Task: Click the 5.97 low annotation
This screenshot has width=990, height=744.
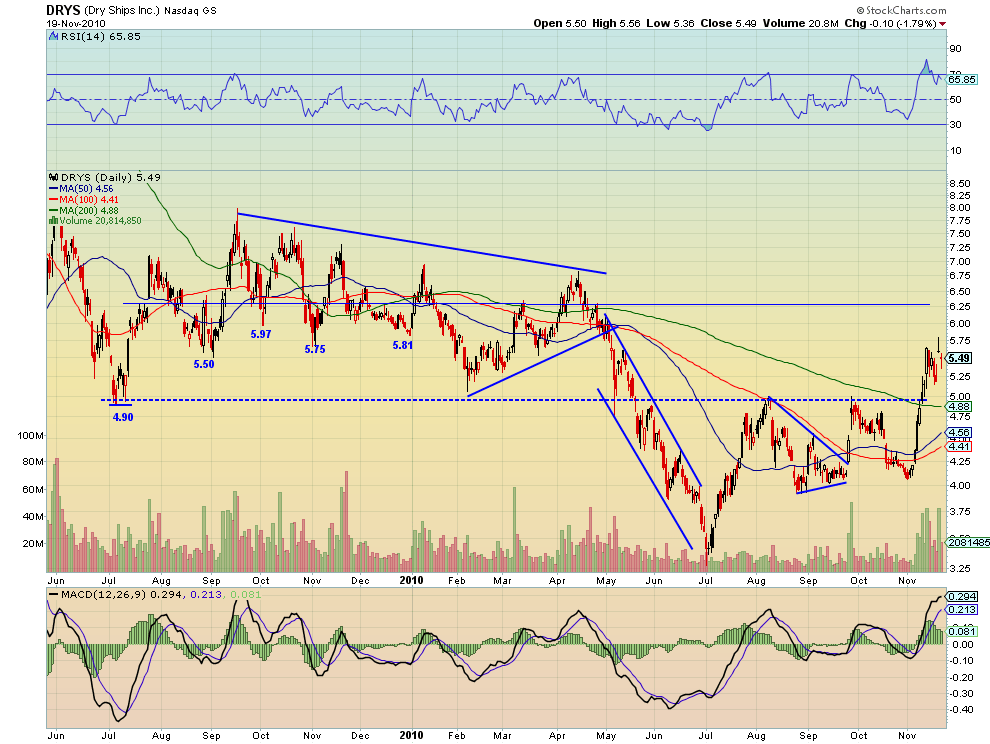Action: pos(261,334)
